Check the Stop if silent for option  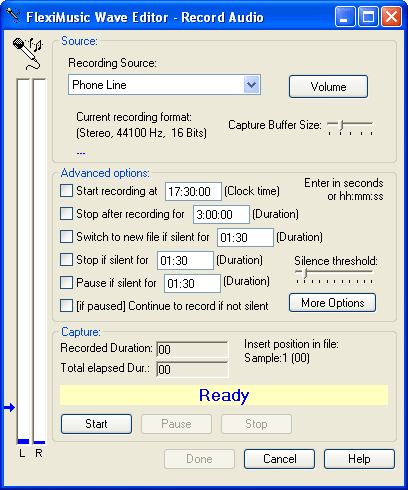66,260
